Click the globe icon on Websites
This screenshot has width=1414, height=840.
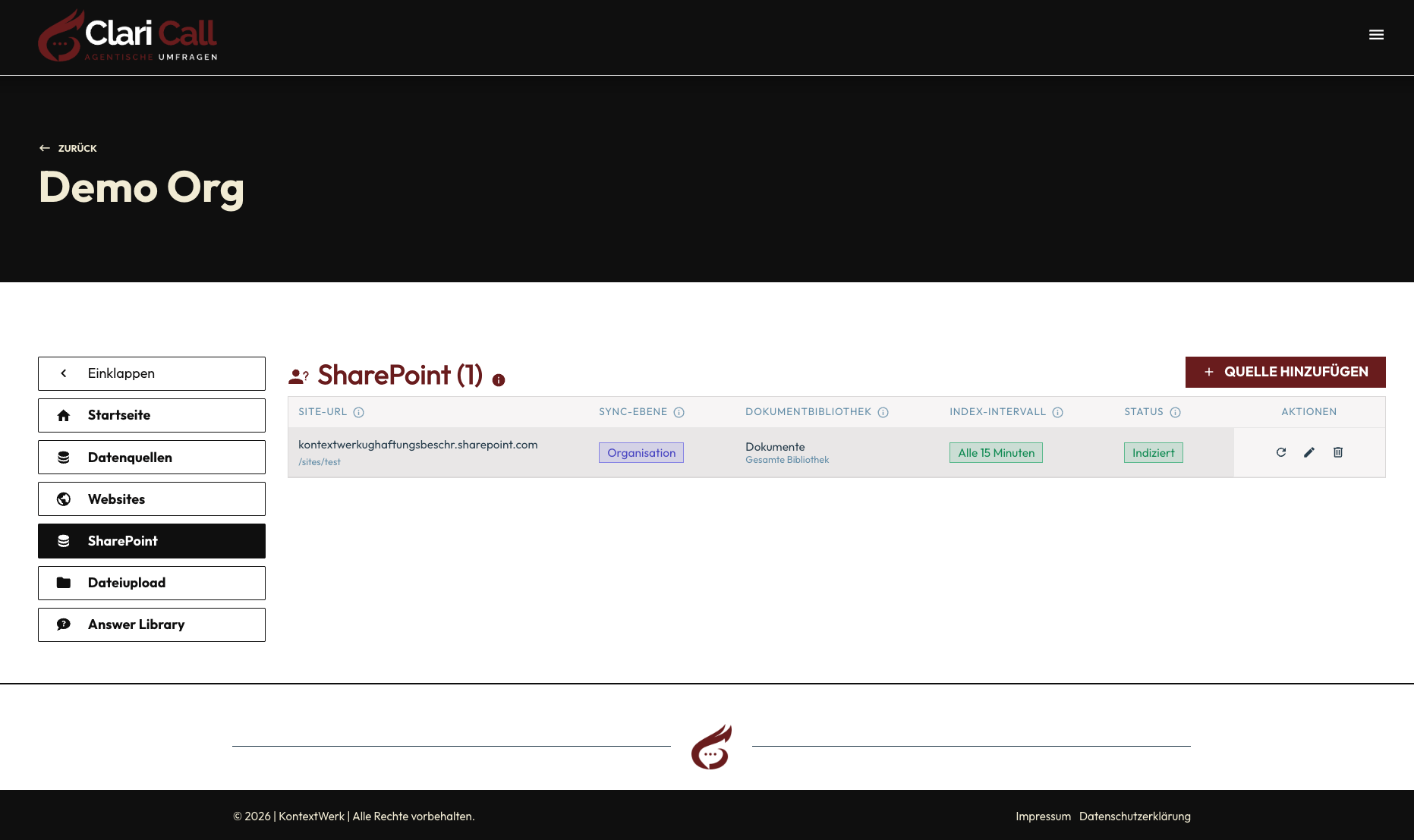click(64, 499)
